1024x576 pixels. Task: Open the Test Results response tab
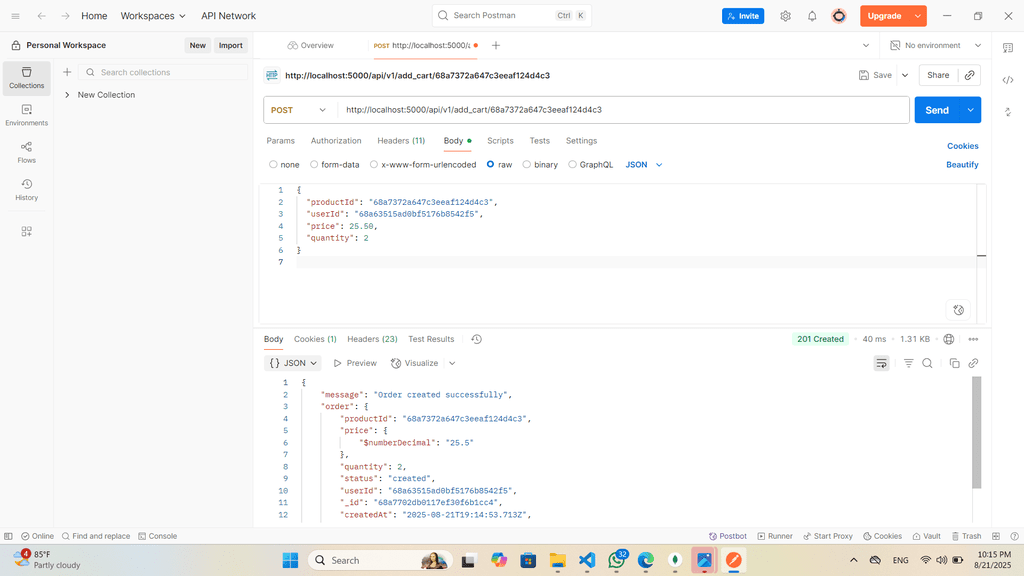click(x=431, y=339)
